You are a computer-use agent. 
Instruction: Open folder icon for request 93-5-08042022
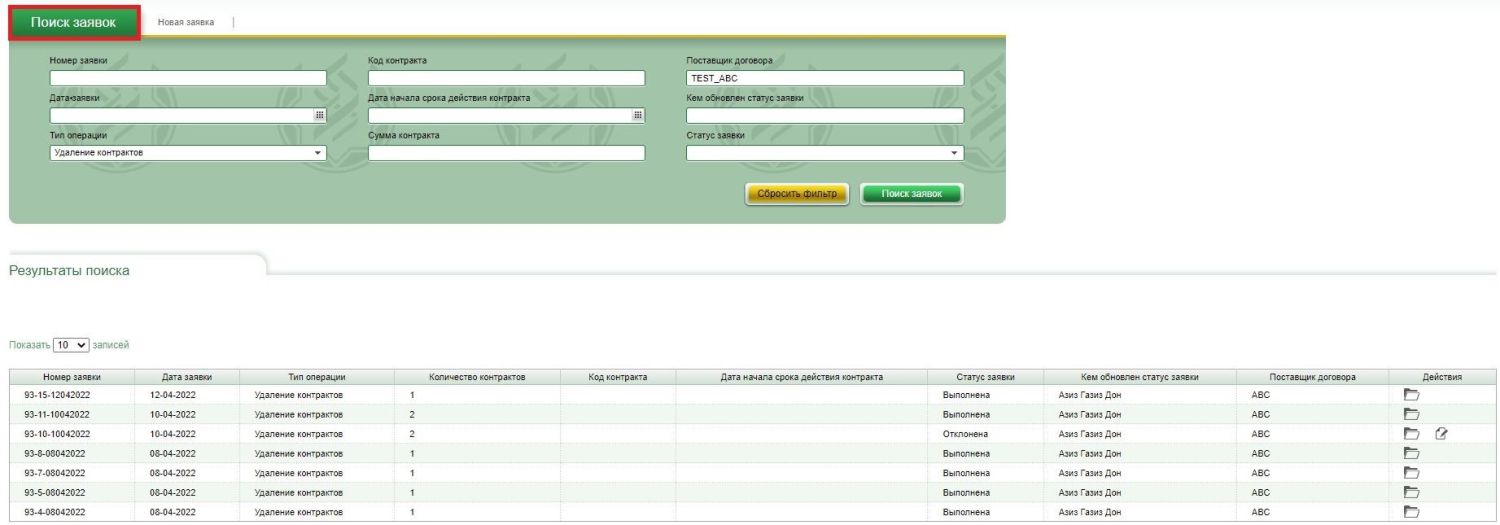click(x=1412, y=492)
